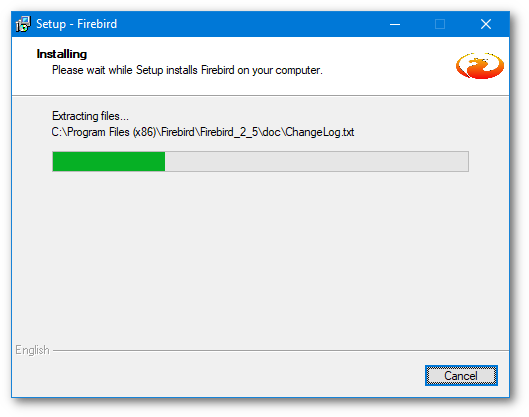Click the grey unfilled part of progress bar
The width and height of the screenshot is (529, 417).
(316, 161)
